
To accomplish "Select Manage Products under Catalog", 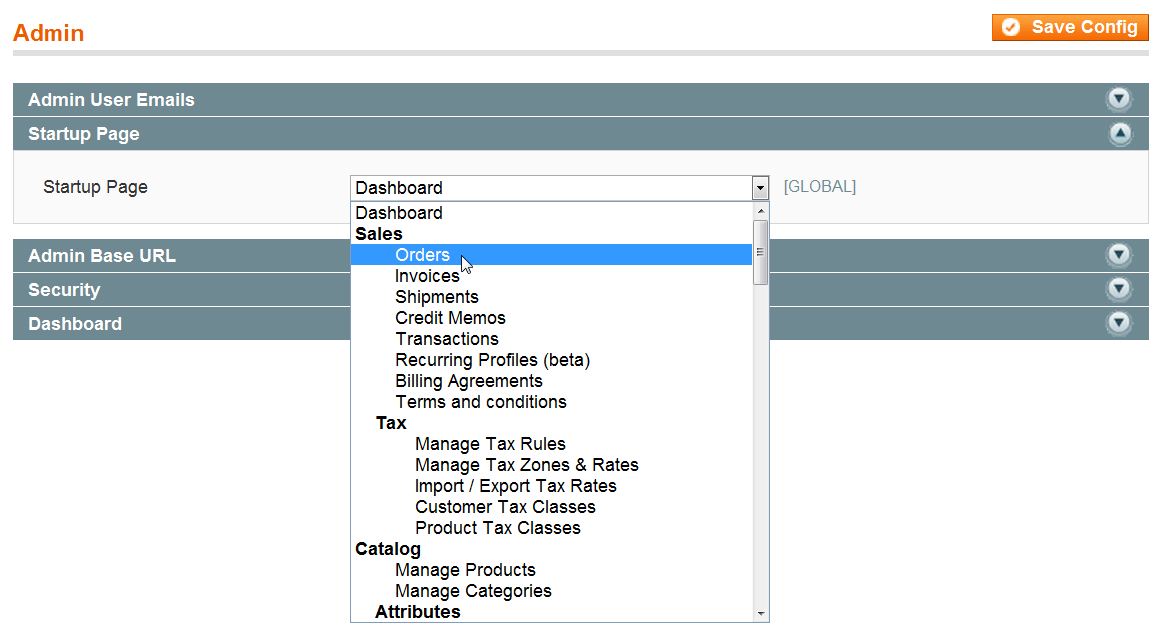I will (465, 570).
